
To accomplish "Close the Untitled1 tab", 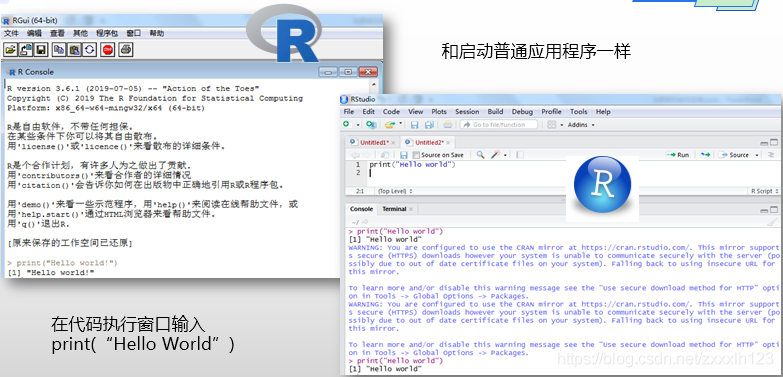I will point(393,143).
